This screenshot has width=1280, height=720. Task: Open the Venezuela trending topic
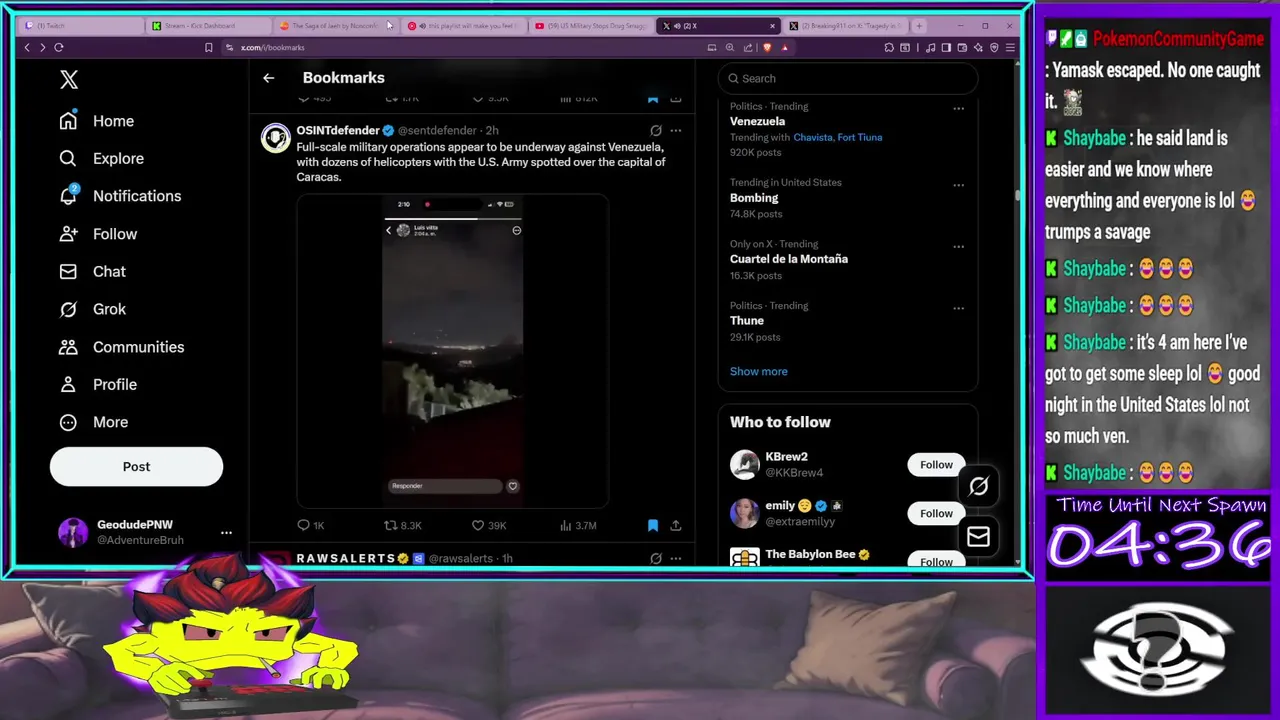[757, 121]
